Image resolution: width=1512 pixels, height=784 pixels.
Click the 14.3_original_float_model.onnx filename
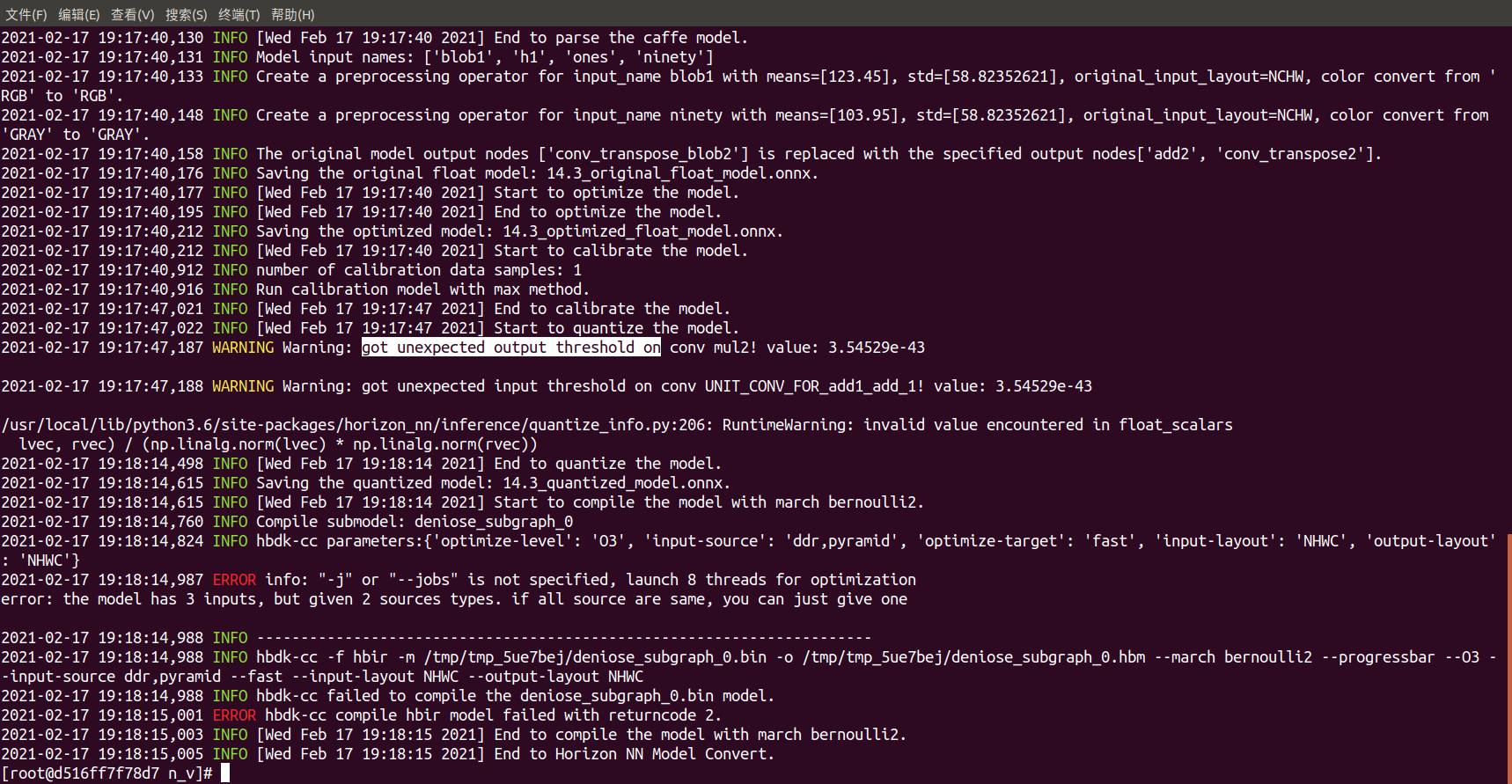tap(680, 173)
